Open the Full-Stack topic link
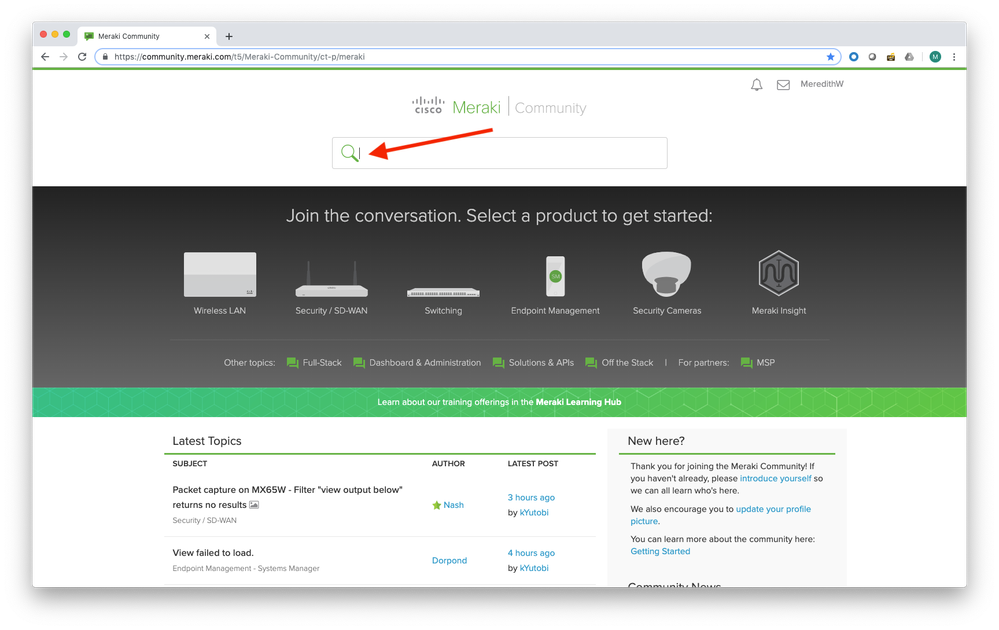The image size is (999, 630). pyautogui.click(x=321, y=363)
